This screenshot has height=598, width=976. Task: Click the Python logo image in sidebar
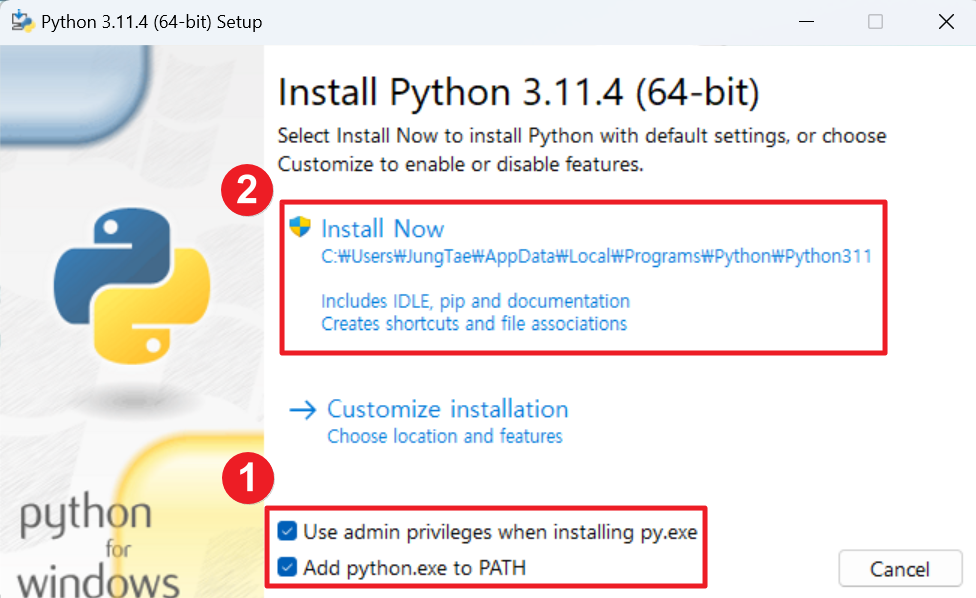[x=132, y=286]
